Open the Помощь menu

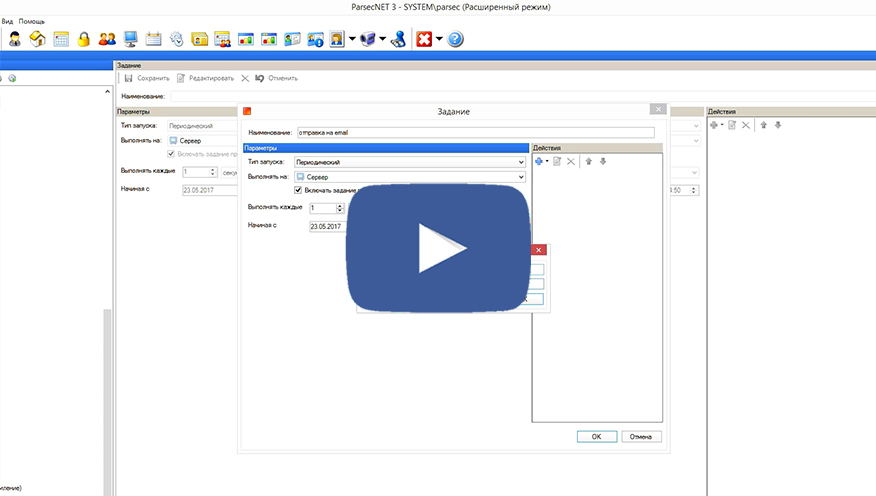31,21
